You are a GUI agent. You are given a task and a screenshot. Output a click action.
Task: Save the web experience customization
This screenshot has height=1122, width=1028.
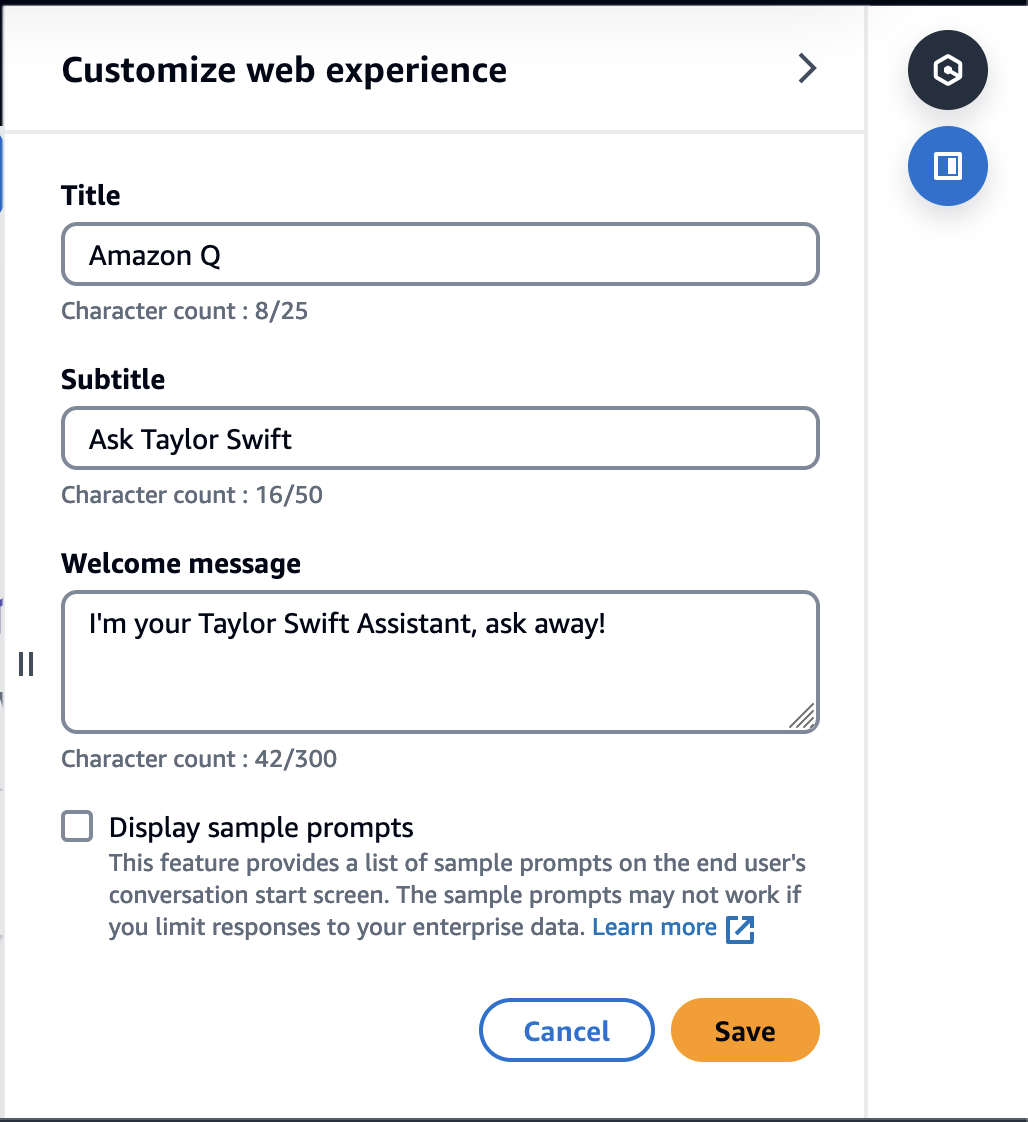[745, 1030]
